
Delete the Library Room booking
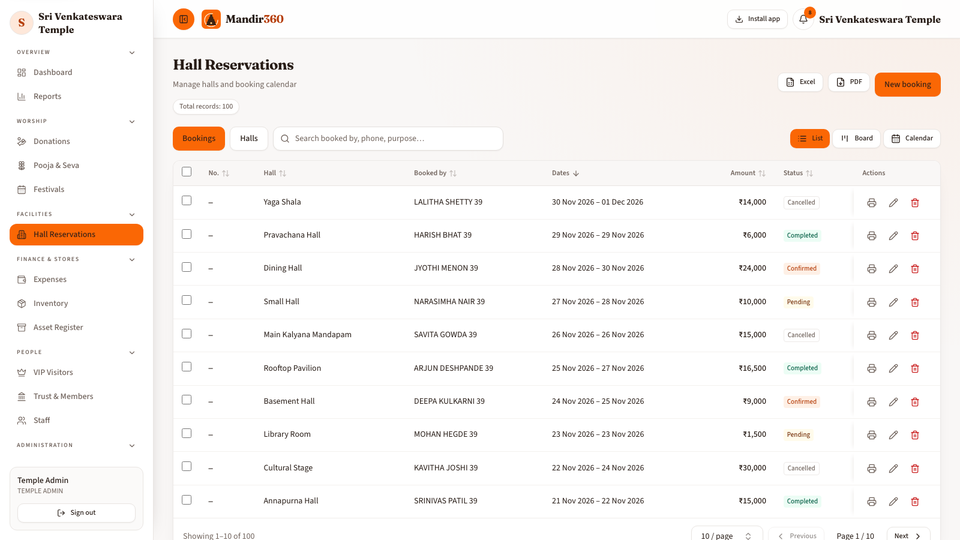click(x=915, y=435)
